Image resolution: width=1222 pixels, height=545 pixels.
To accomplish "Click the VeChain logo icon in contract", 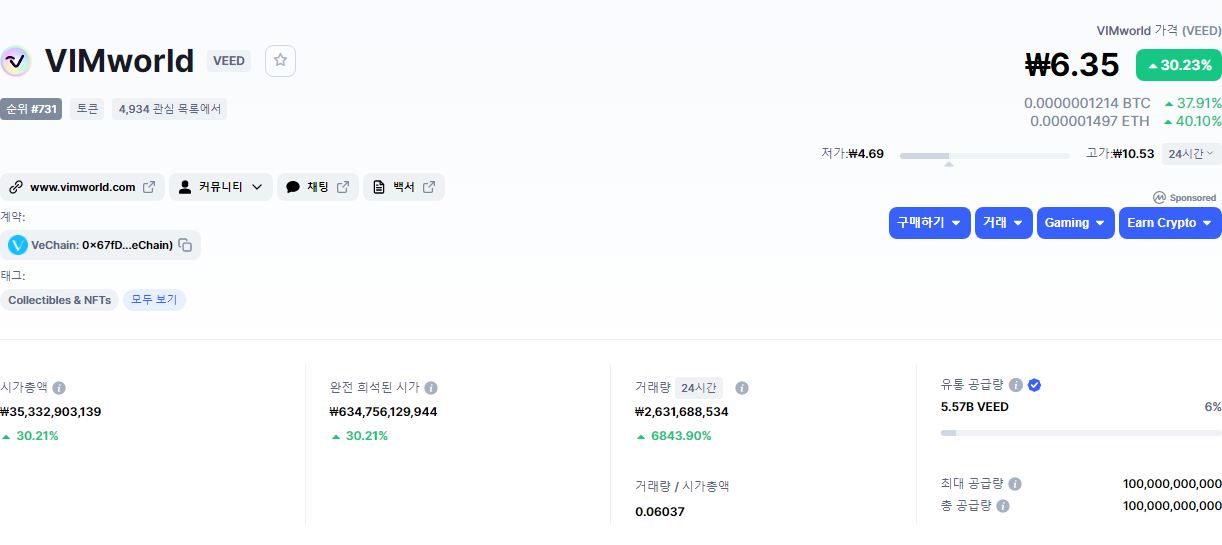I will [x=18, y=245].
